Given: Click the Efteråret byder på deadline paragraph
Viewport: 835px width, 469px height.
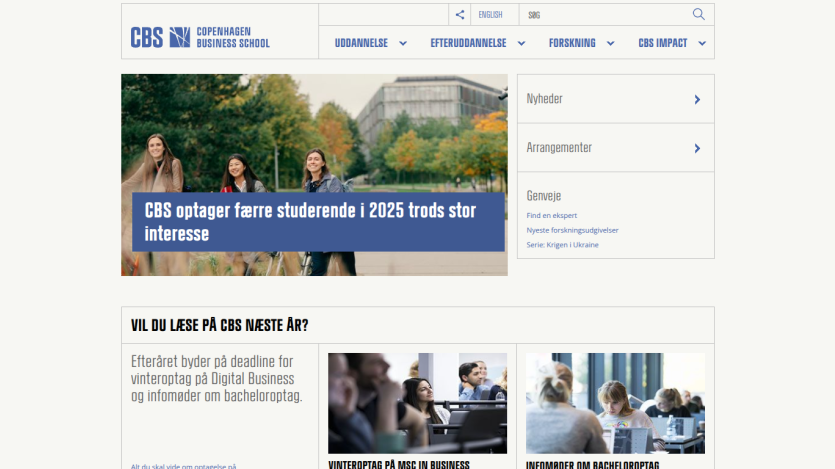Looking at the screenshot, I should 217,379.
